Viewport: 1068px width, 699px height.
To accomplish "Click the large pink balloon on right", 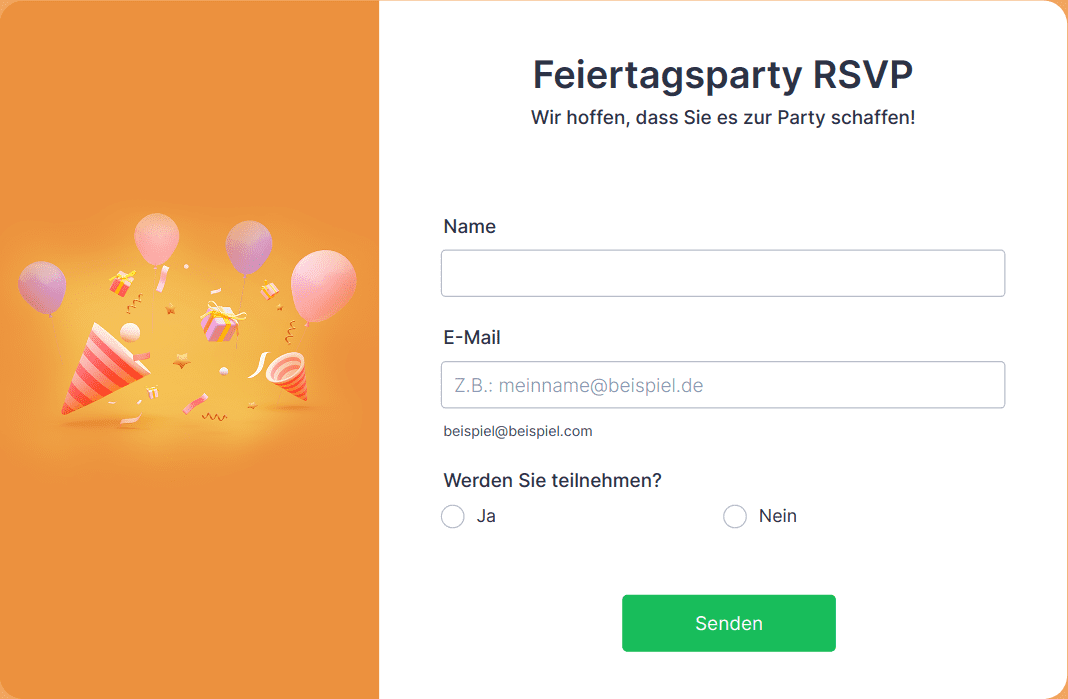I will pyautogui.click(x=324, y=285).
